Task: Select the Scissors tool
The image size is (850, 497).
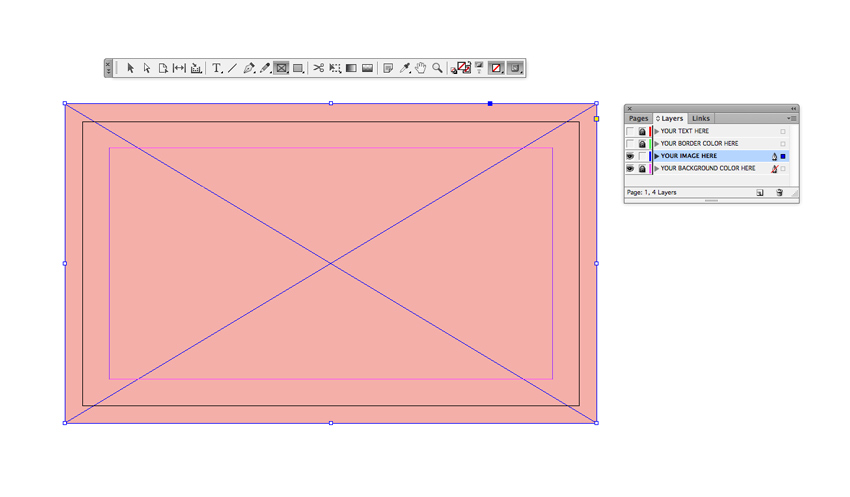Action: tap(319, 68)
